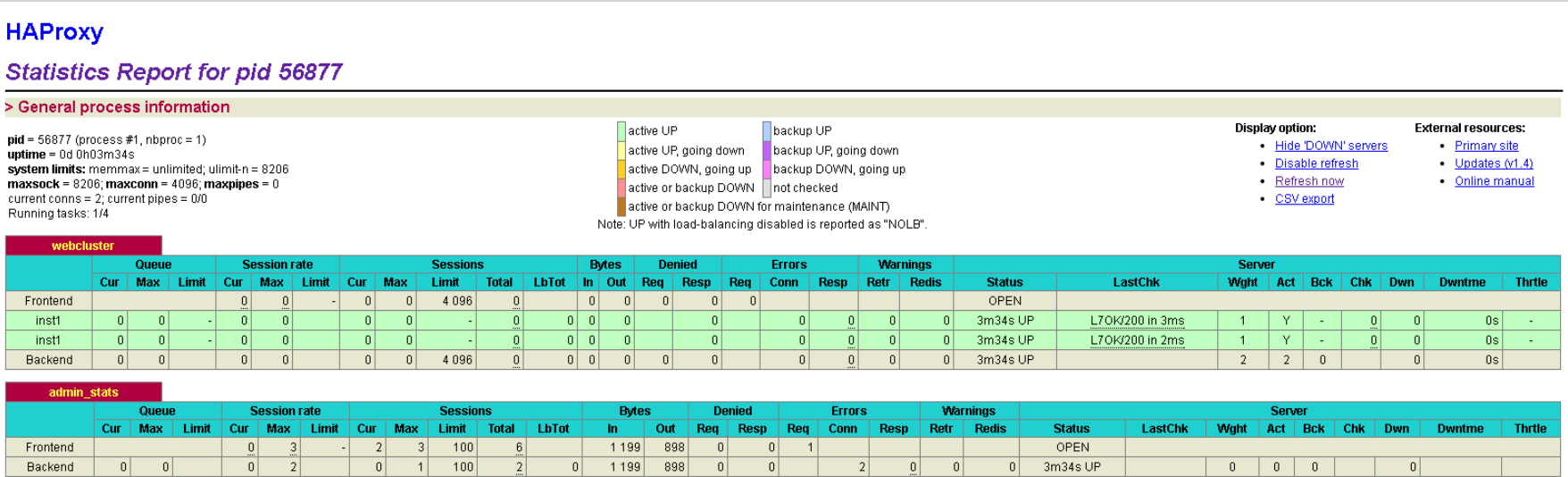The width and height of the screenshot is (1568, 477).
Task: Click the backup UP legend color box
Action: pos(767,131)
